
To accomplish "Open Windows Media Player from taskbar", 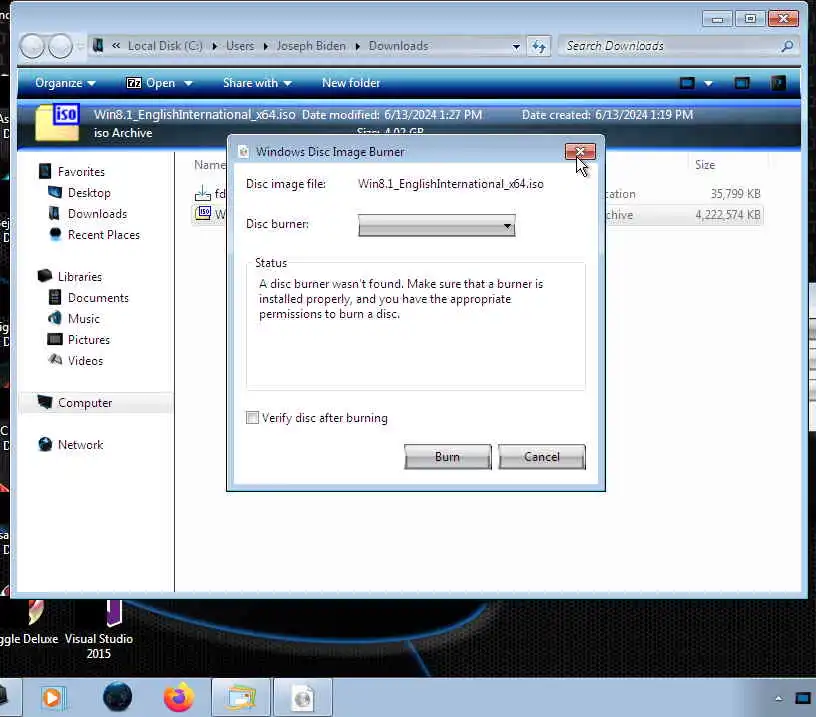I will point(52,697).
